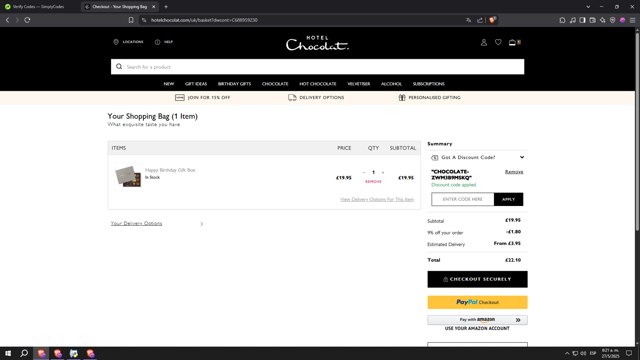This screenshot has width=640, height=360.
Task: Click the address bar URL
Action: coord(204,20)
